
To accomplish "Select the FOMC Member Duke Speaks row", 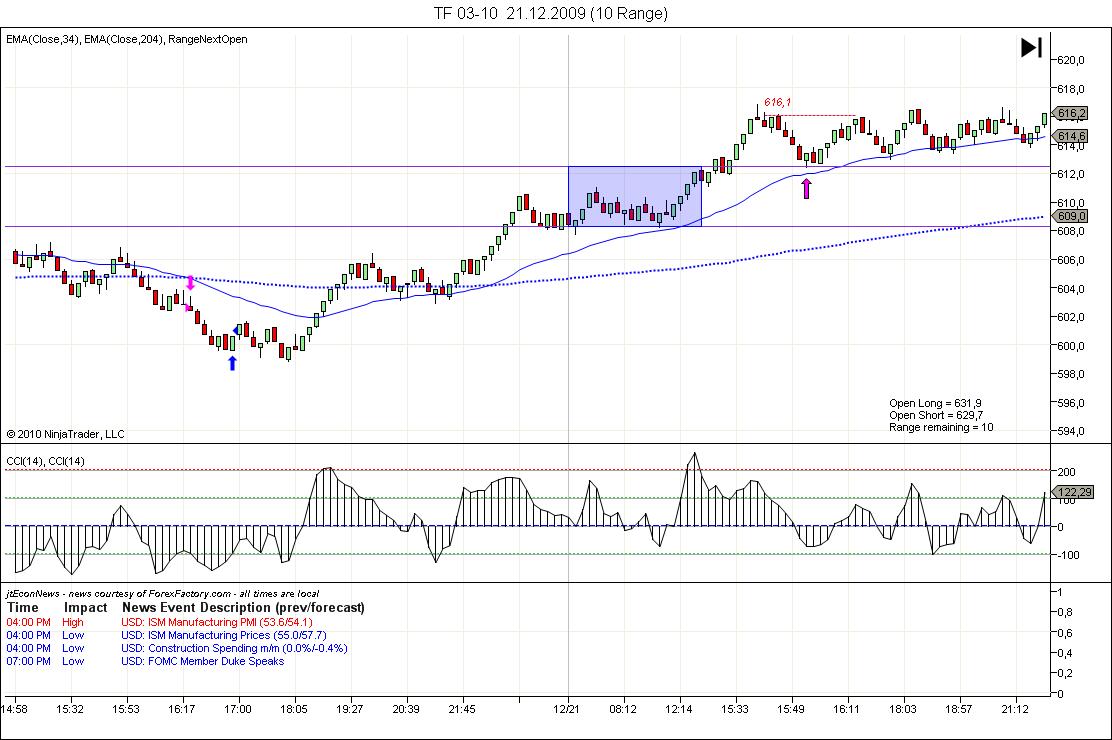I will tap(145, 661).
